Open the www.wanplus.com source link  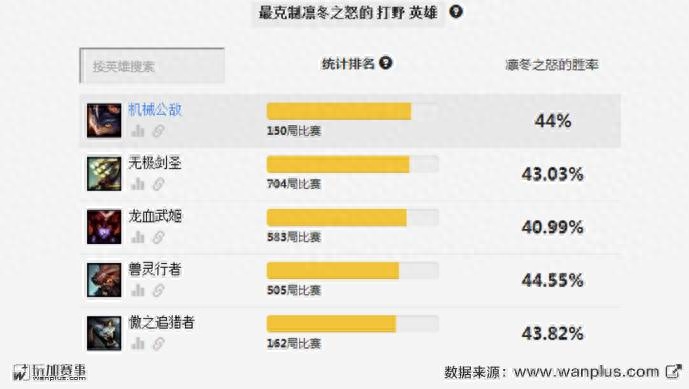pyautogui.click(x=586, y=372)
